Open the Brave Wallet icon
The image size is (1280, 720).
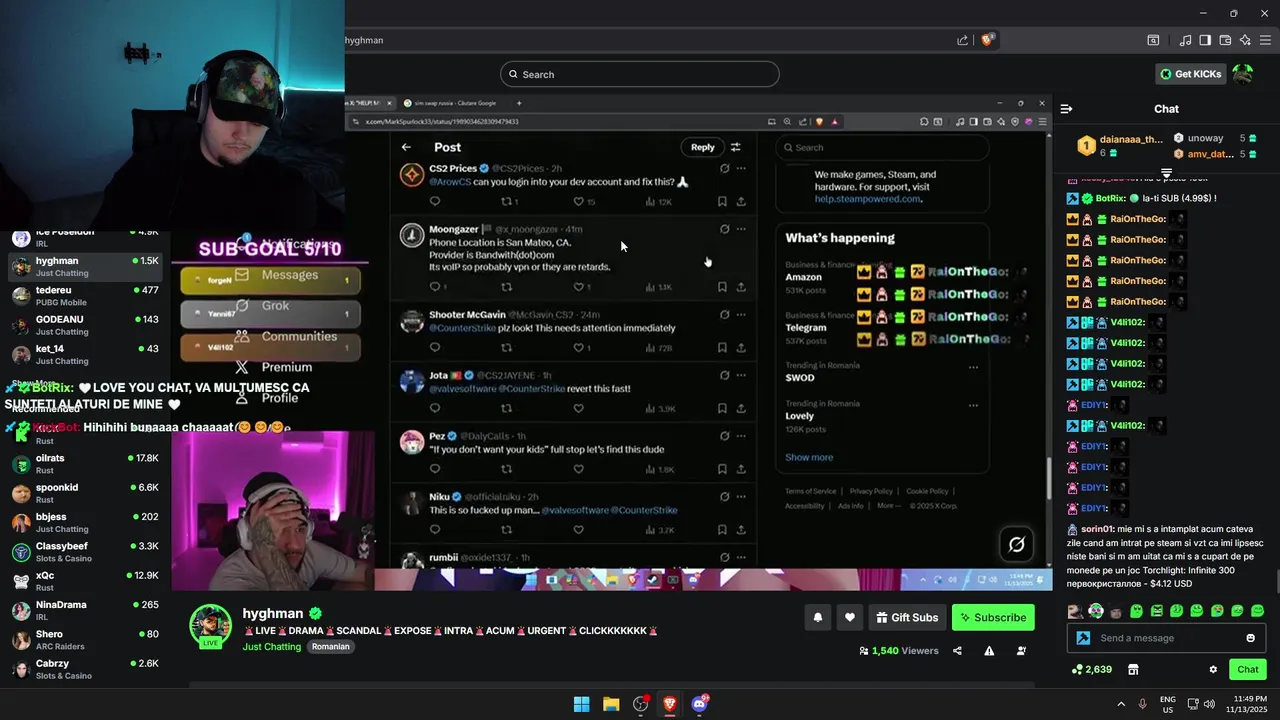pyautogui.click(x=1225, y=40)
